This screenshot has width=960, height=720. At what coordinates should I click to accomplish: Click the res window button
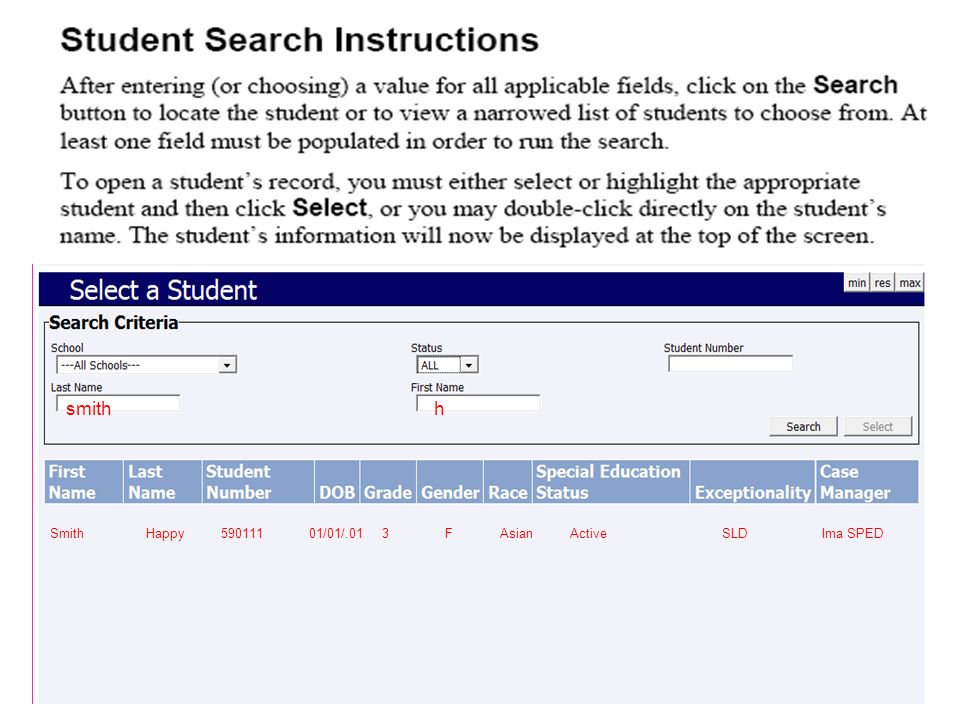click(x=882, y=283)
